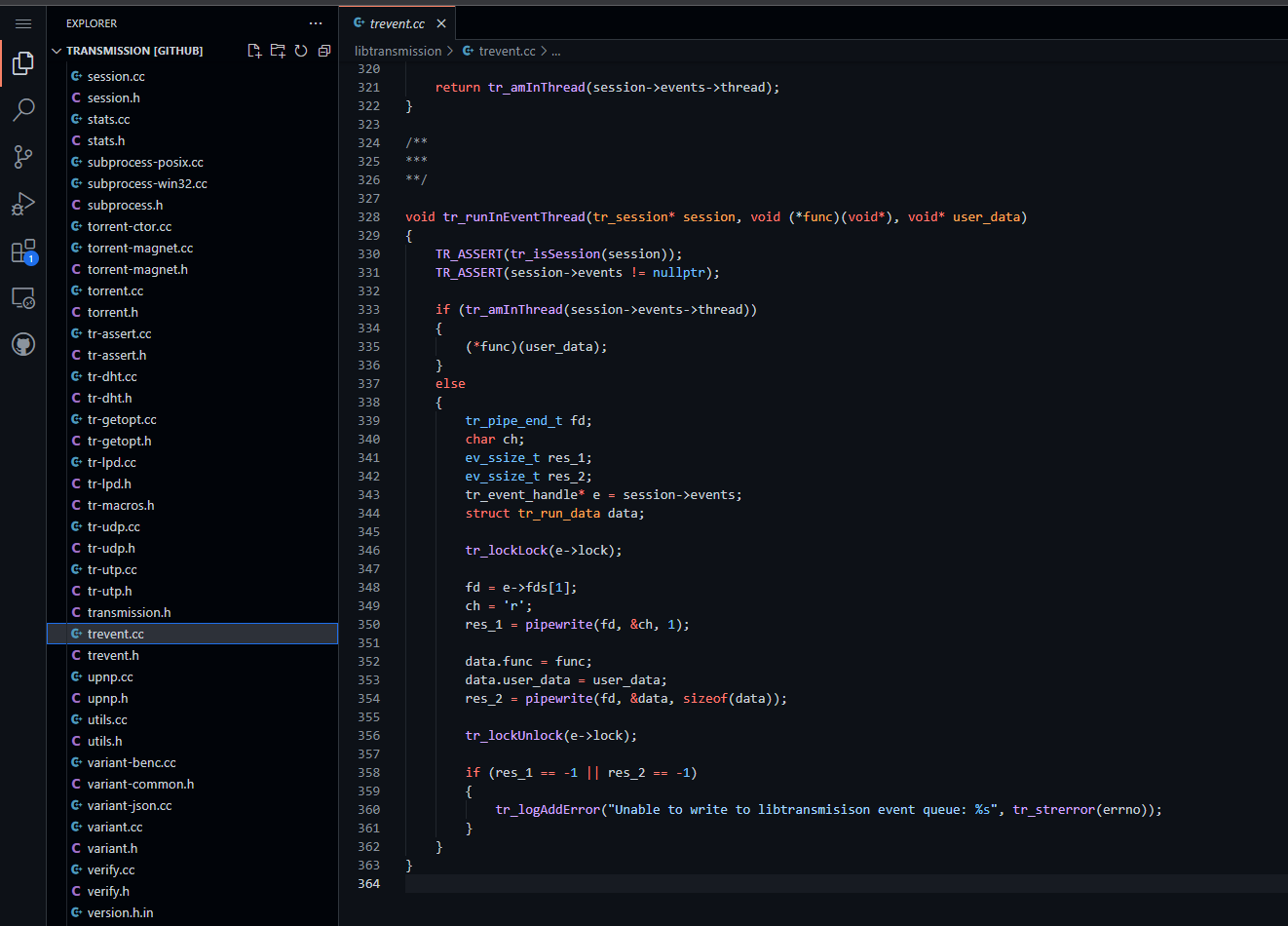Open the Run and Debug view

(23, 204)
